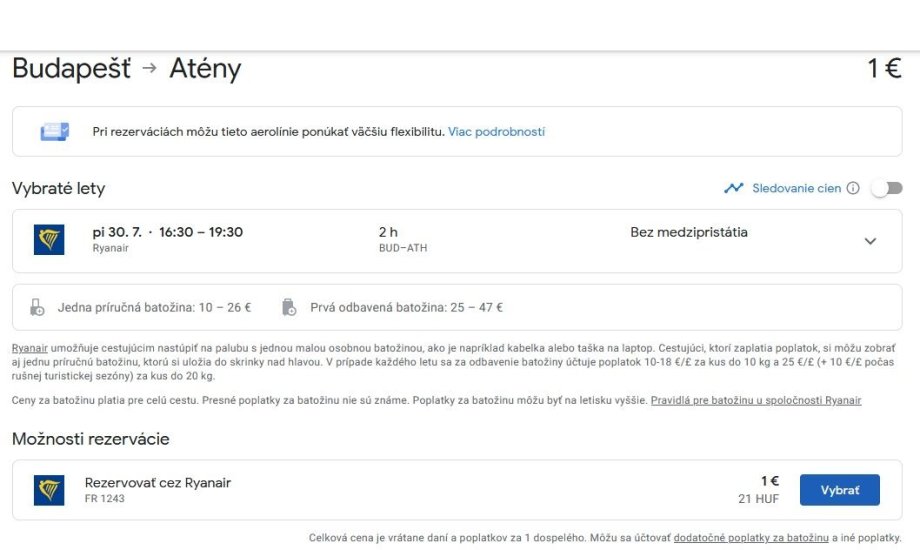
Task: Click the Bez medzipristátia label
Action: pyautogui.click(x=688, y=232)
